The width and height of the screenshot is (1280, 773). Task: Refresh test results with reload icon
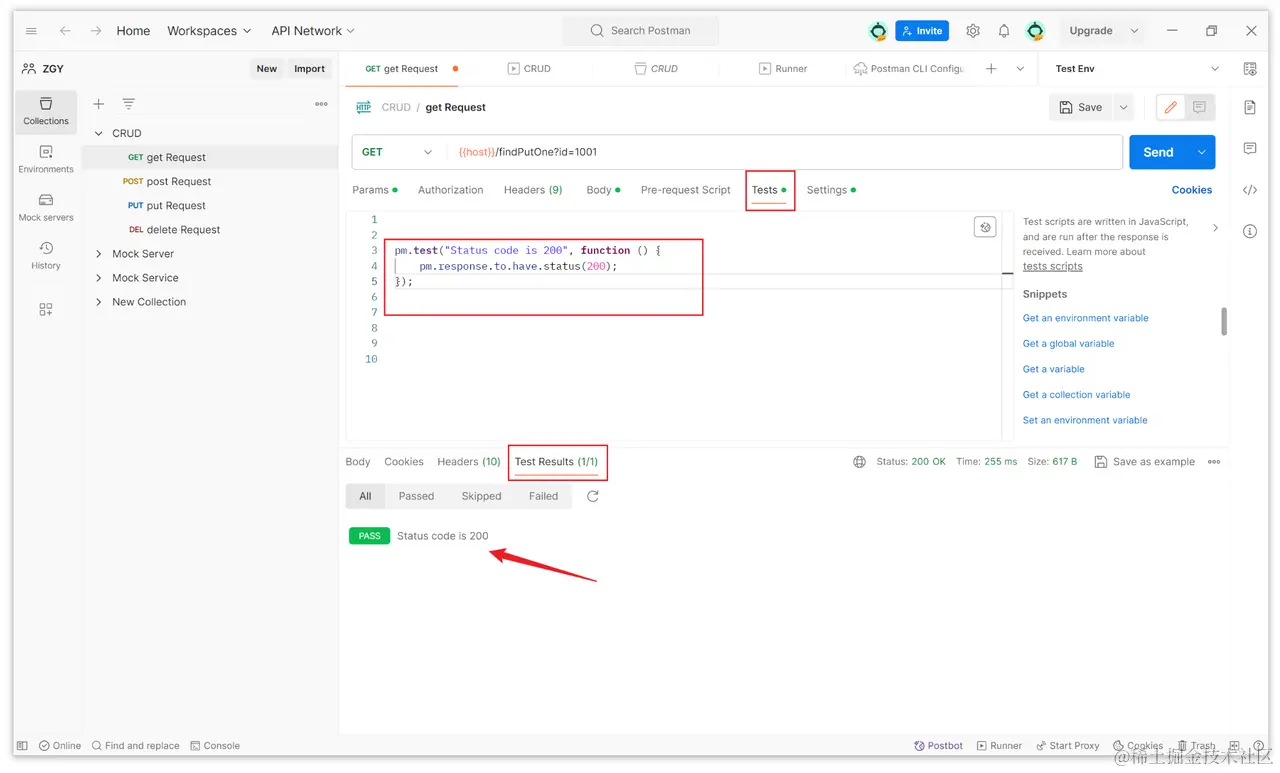coord(593,496)
